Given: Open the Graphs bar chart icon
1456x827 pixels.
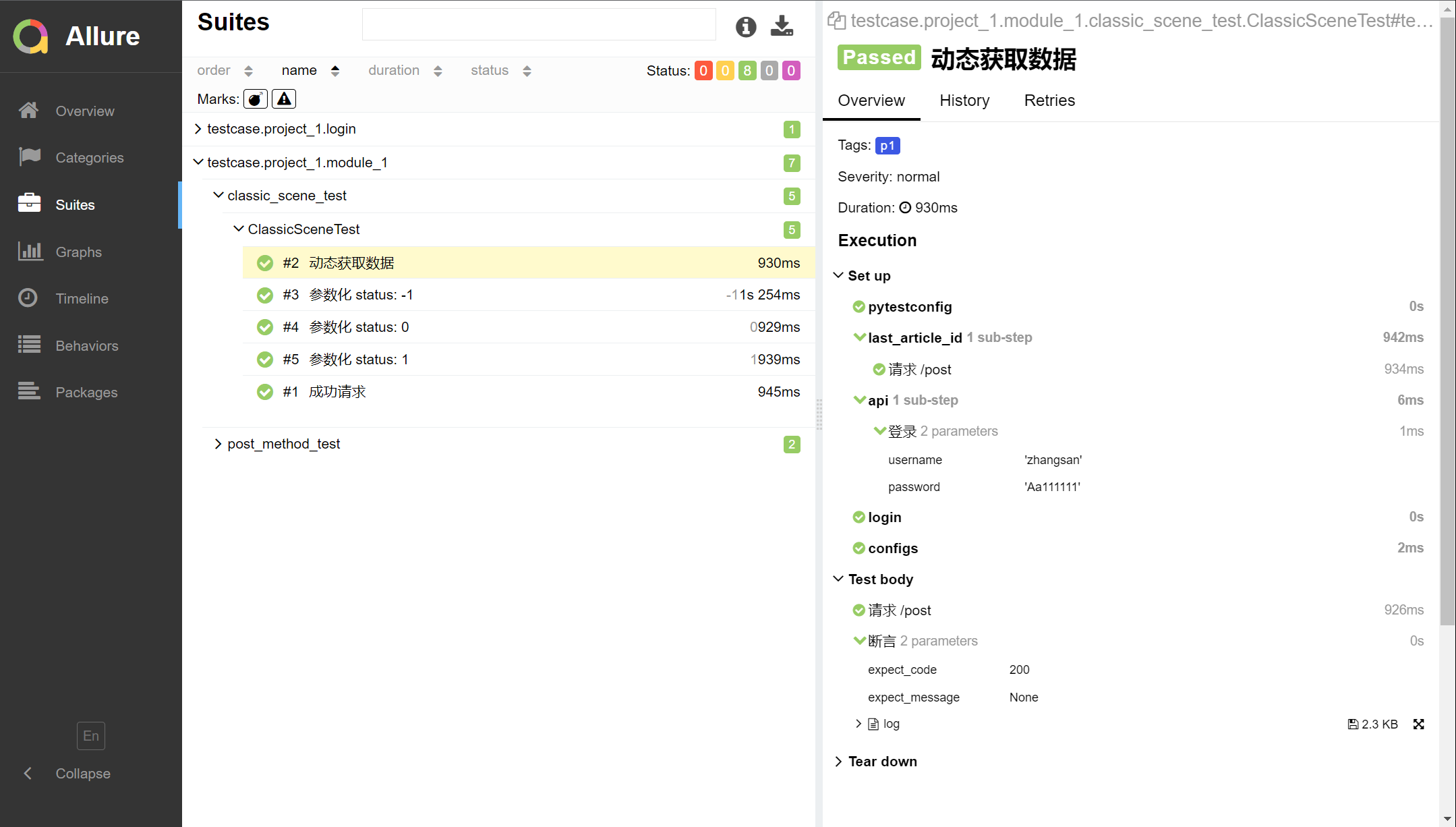Looking at the screenshot, I should [30, 252].
